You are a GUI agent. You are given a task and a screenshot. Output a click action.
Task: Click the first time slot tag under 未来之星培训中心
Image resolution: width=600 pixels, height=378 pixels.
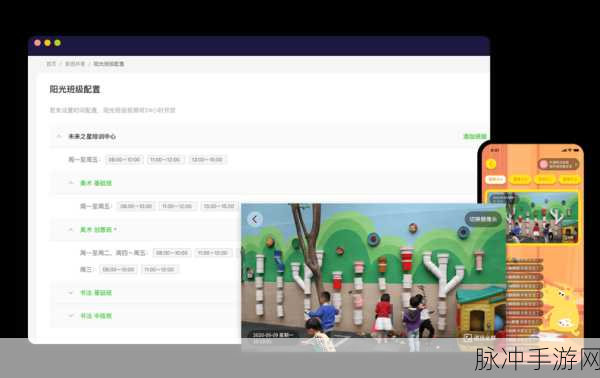click(x=124, y=160)
